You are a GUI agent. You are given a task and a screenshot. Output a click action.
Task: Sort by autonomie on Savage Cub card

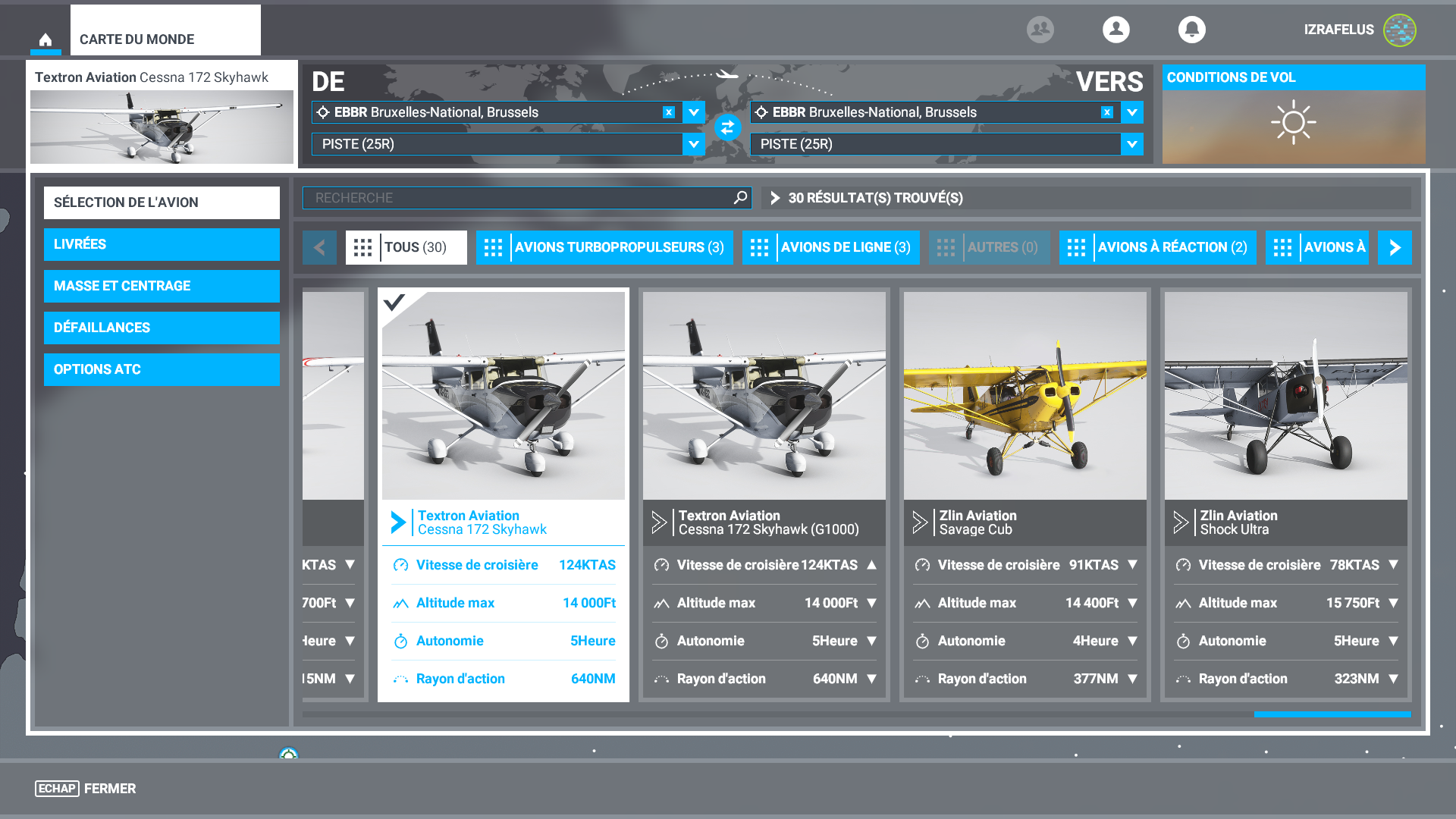[1132, 641]
